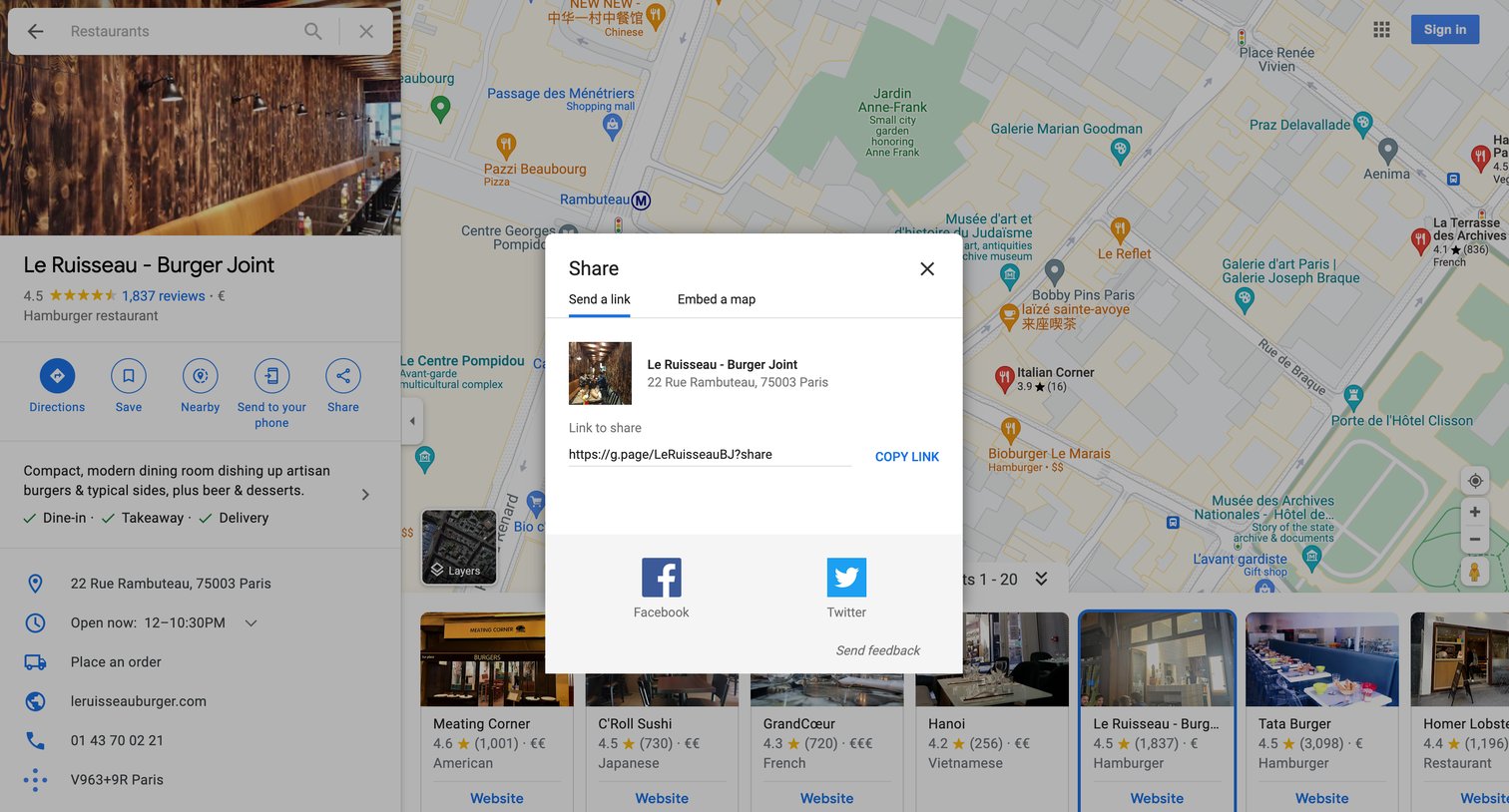1509x812 pixels.
Task: Click Send feedback link
Action: point(878,650)
